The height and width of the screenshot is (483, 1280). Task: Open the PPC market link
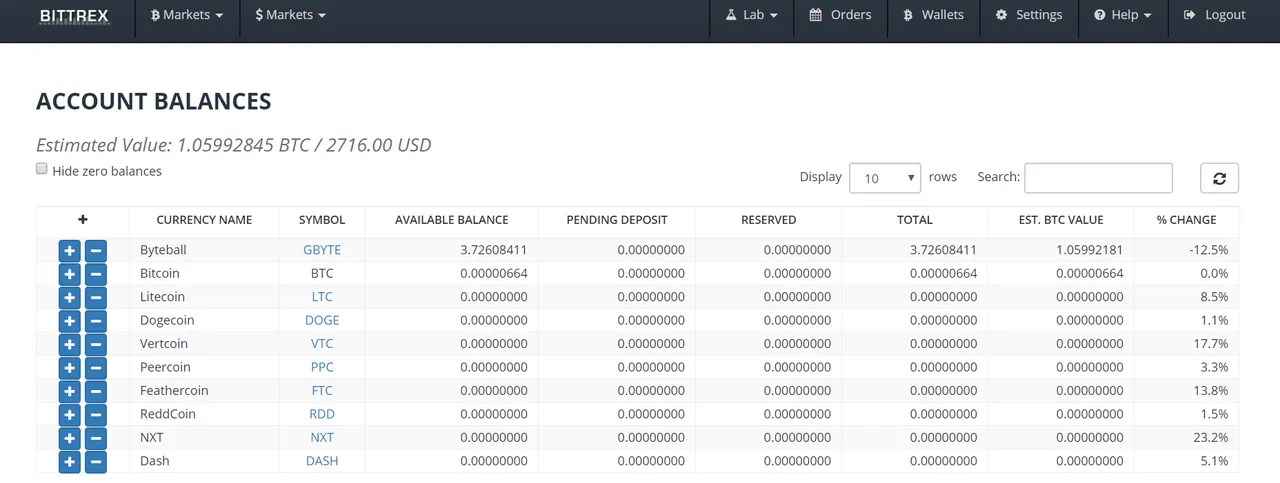coord(322,367)
